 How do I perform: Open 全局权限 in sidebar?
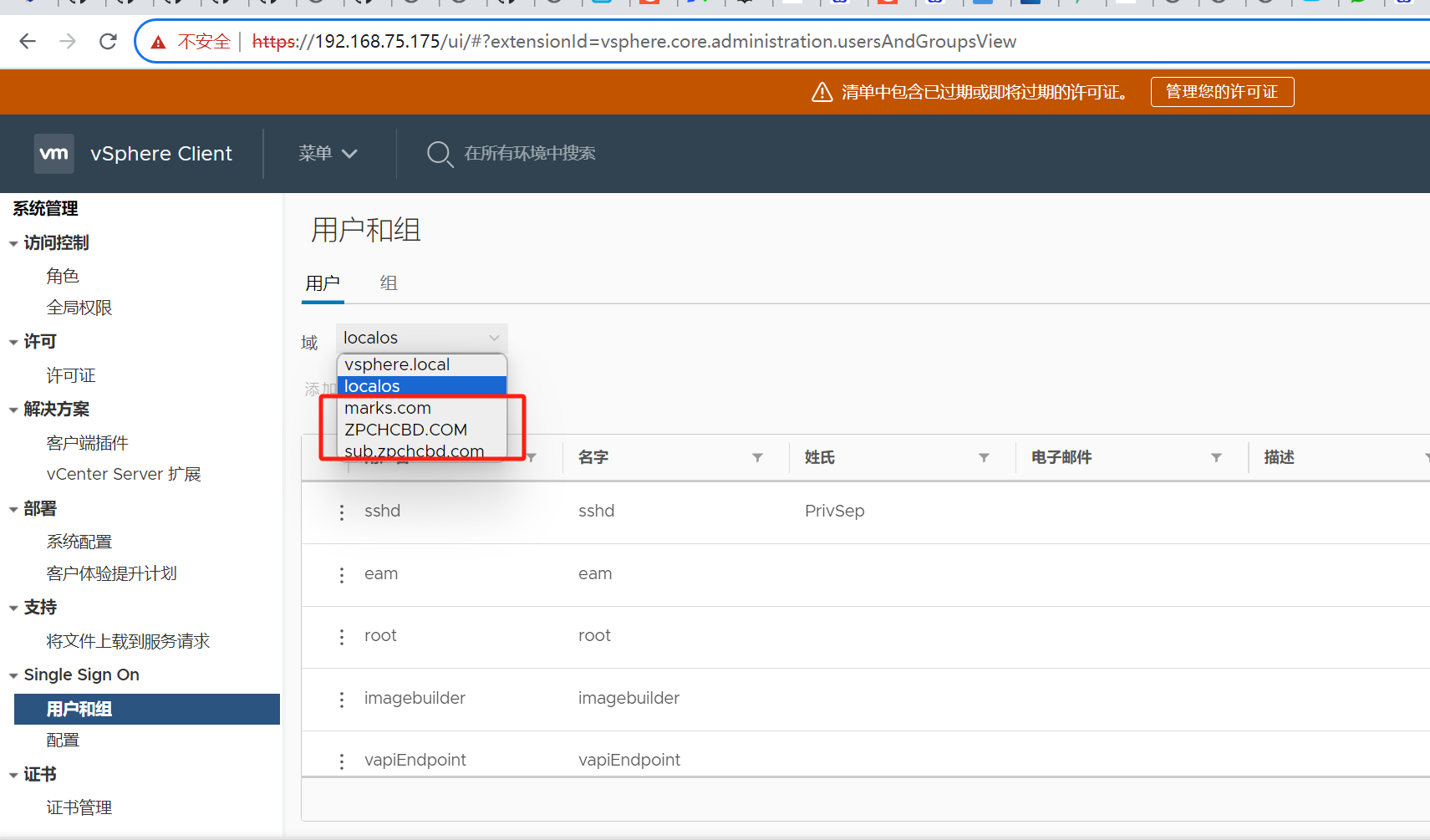[x=79, y=308]
